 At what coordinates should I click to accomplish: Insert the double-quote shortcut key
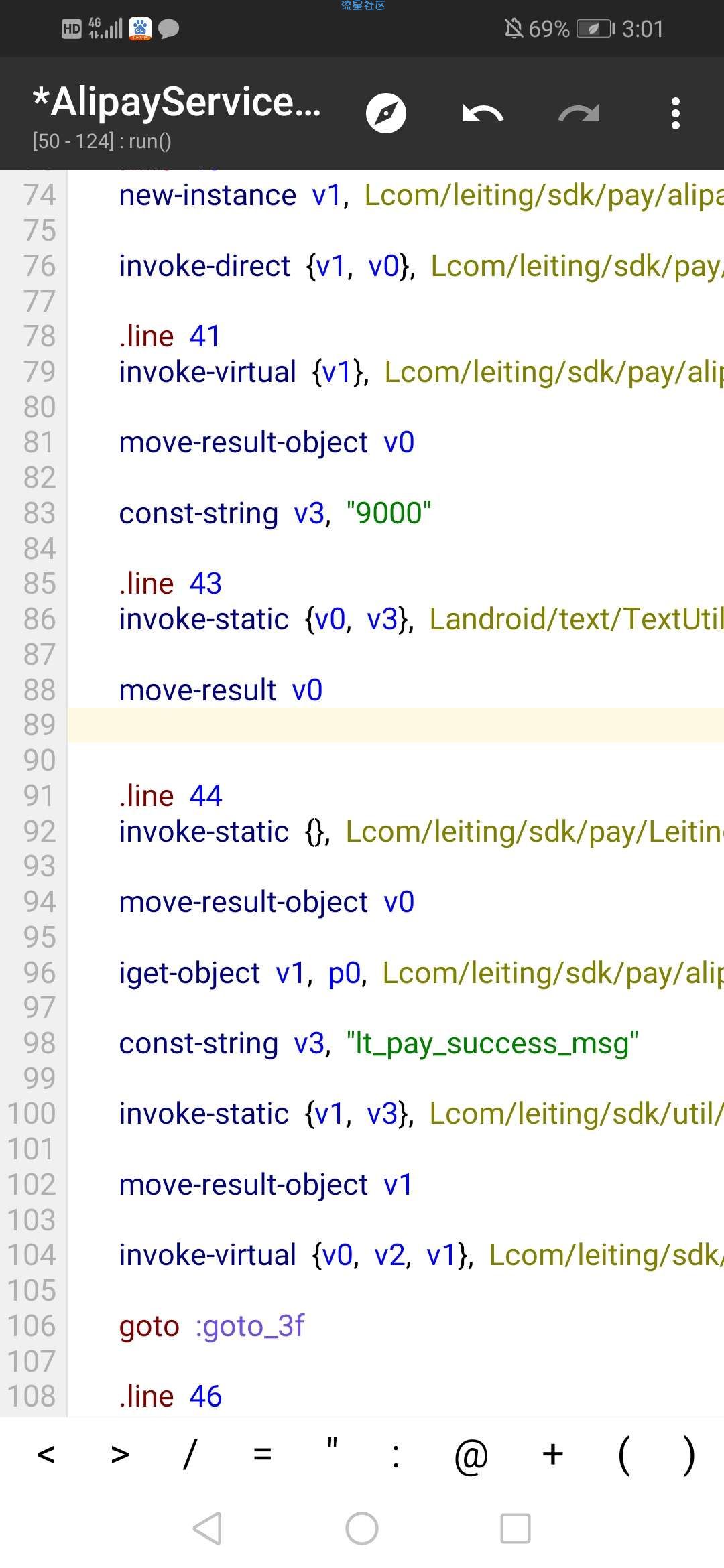point(332,1455)
